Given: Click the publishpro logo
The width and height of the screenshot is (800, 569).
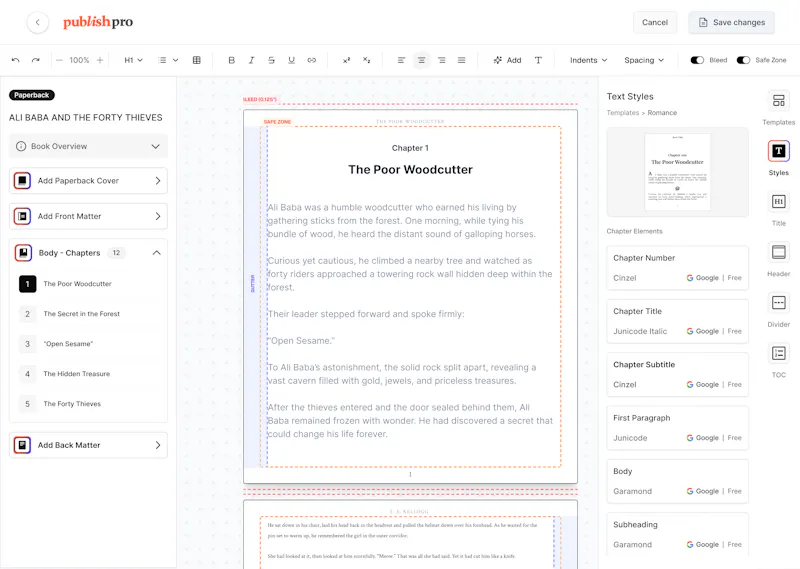Looking at the screenshot, I should click(x=98, y=22).
